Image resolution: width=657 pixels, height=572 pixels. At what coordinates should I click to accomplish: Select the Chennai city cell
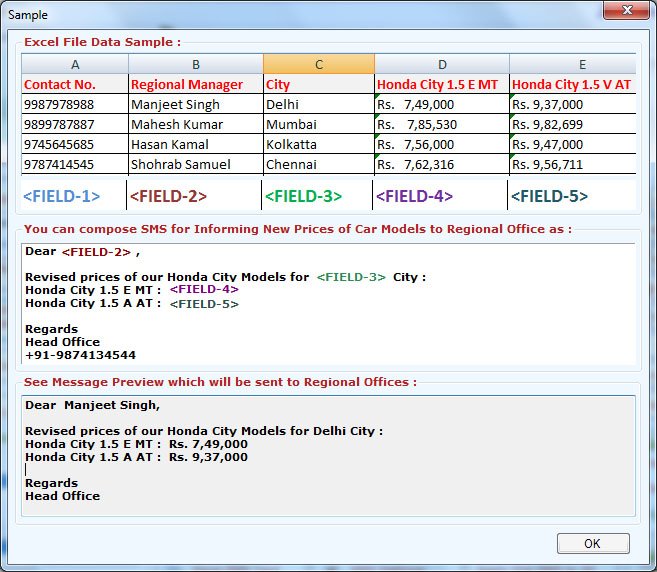coord(319,164)
